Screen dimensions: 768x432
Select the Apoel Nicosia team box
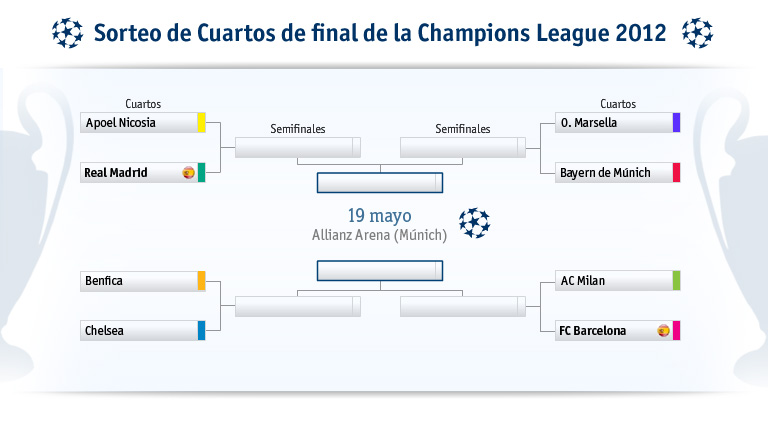pos(138,123)
